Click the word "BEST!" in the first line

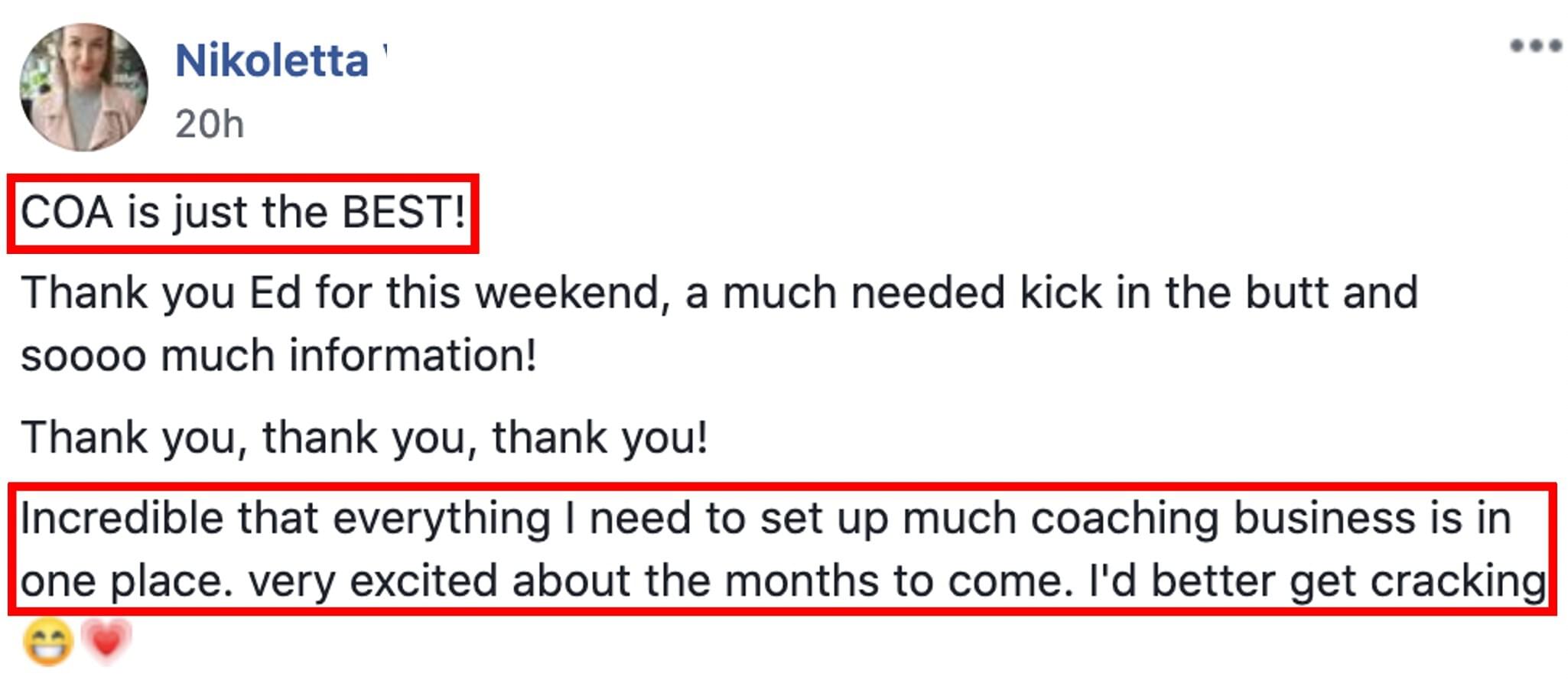tap(404, 212)
